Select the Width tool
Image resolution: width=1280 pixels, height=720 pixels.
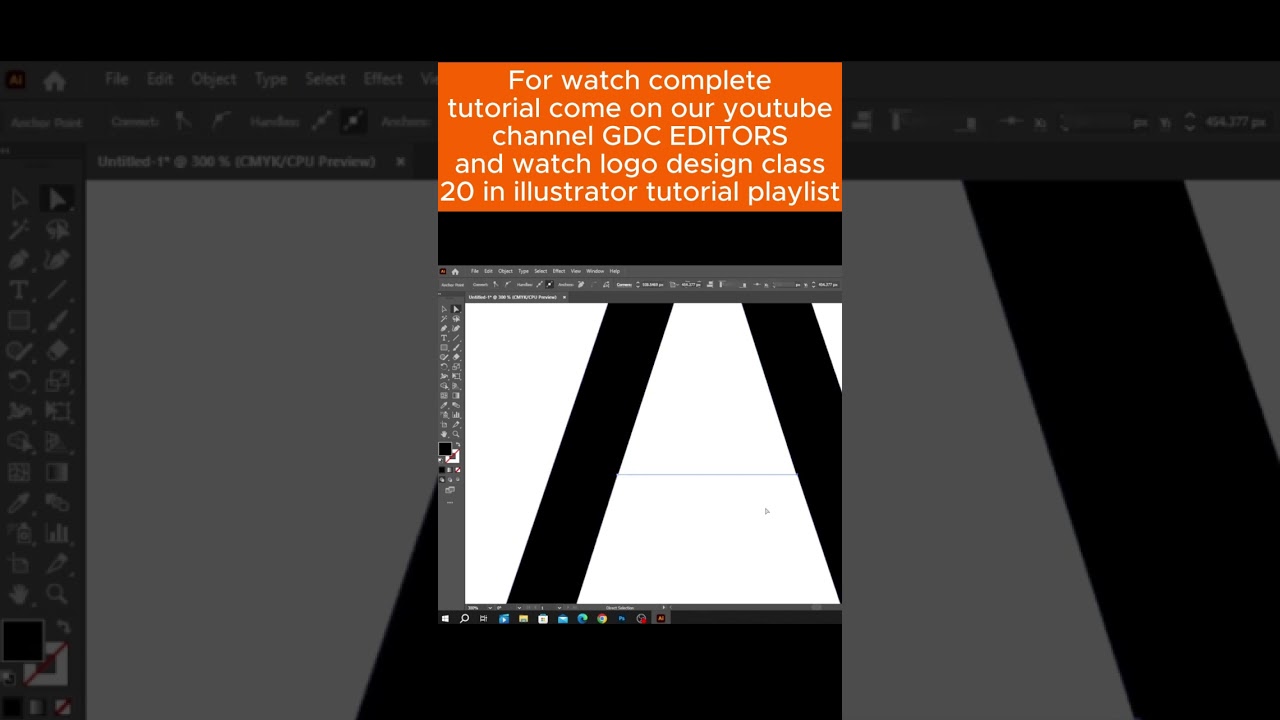(444, 376)
